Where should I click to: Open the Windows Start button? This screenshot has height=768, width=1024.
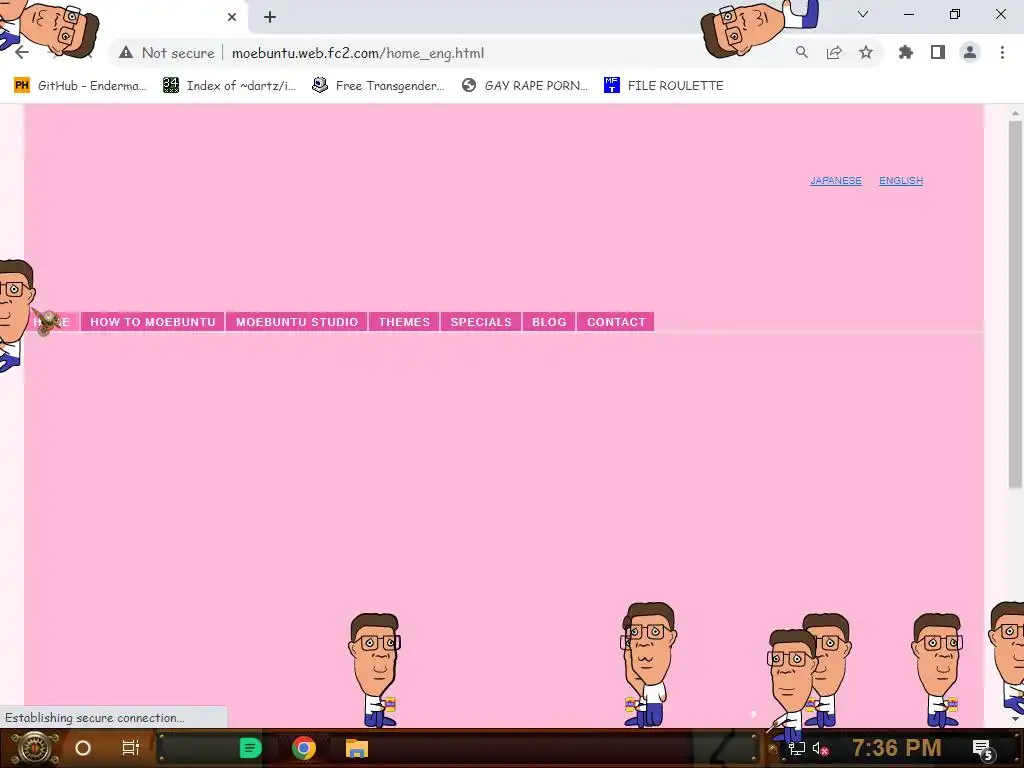(x=34, y=748)
